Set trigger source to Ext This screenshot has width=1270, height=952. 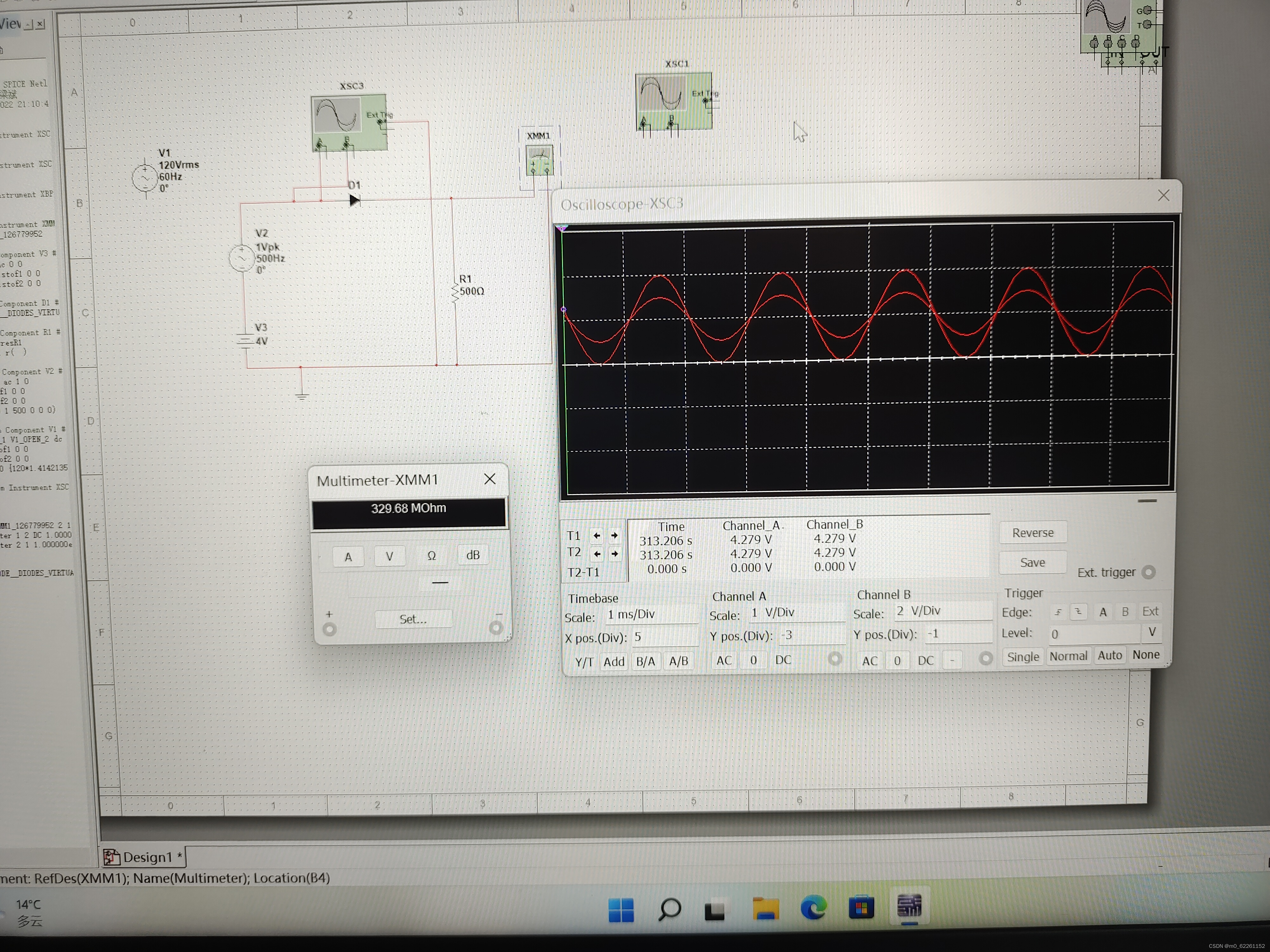point(1150,611)
